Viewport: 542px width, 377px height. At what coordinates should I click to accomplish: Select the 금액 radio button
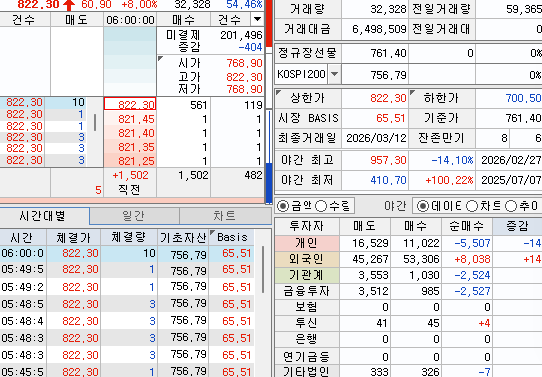[283, 206]
